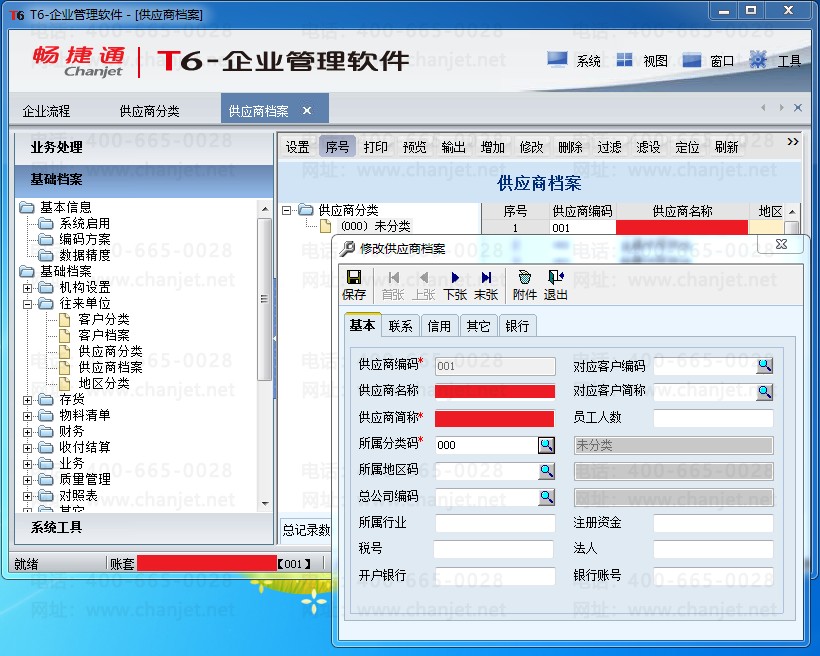
Task: Click the Save (保存) floppy disk icon
Action: (x=354, y=277)
